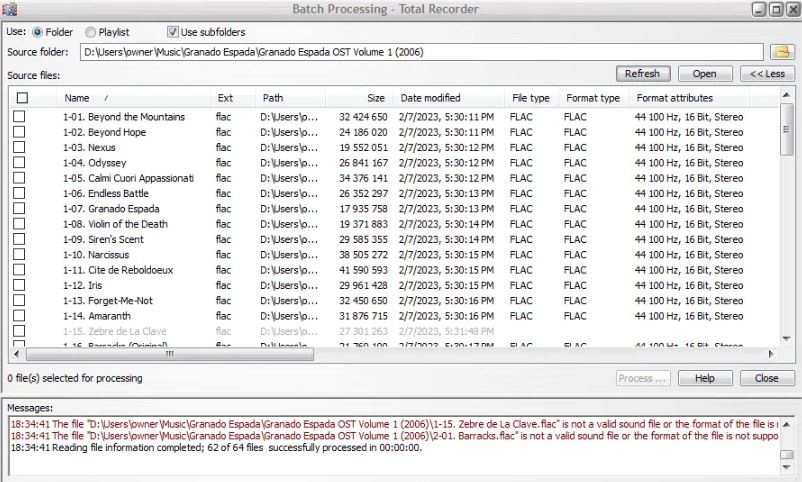Check the box for 1-04. Odyssey
802x482 pixels.
pos(19,163)
